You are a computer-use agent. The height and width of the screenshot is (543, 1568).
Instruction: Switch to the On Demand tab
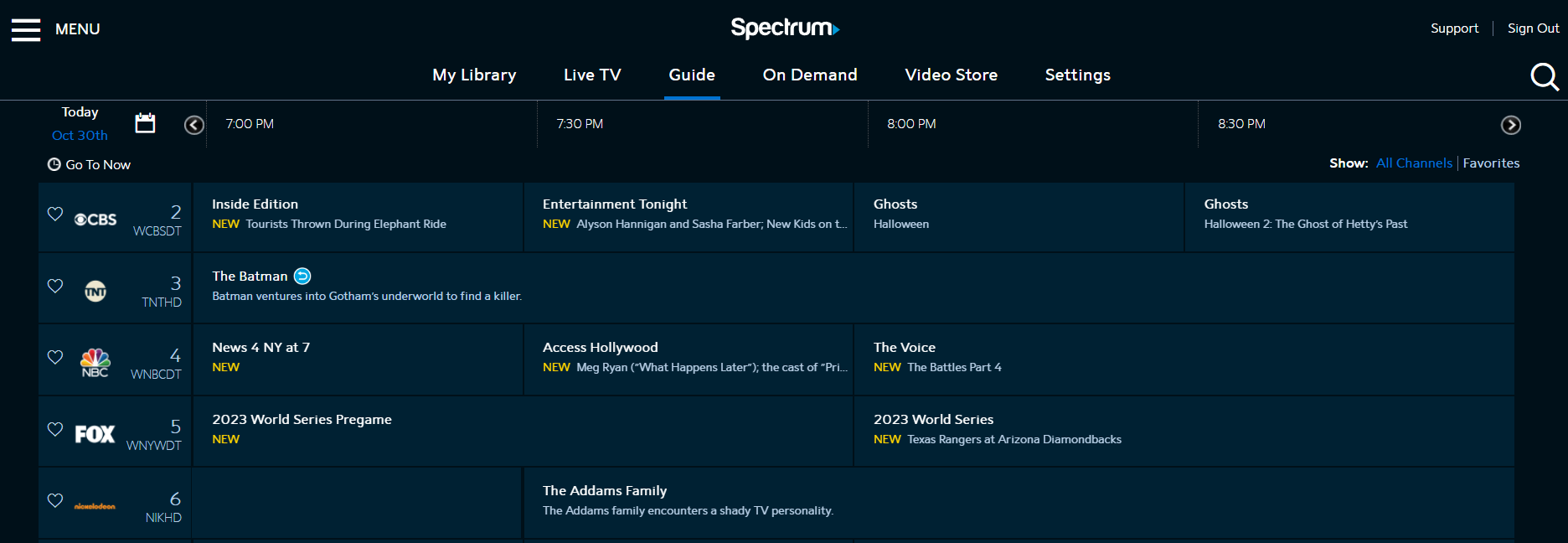tap(809, 75)
